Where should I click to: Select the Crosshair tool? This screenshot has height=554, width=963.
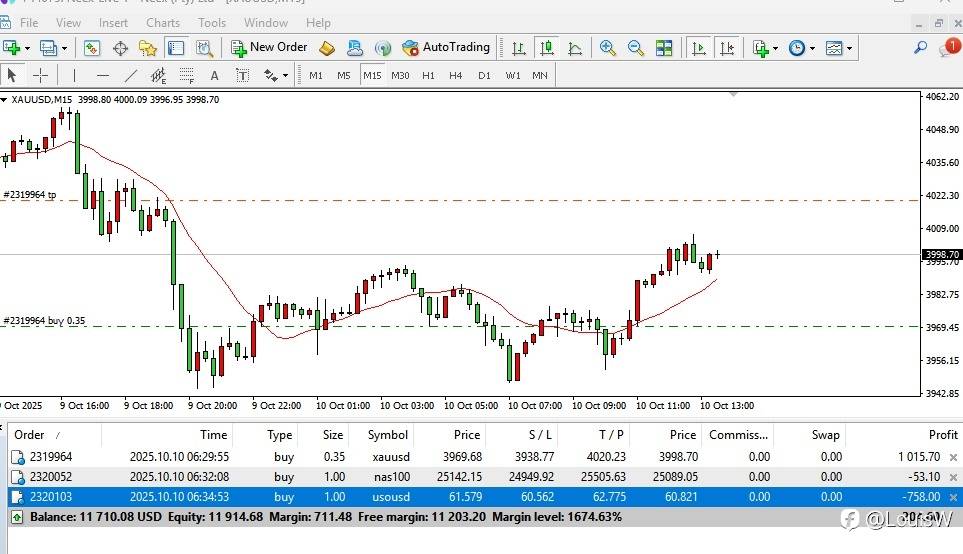[40, 75]
